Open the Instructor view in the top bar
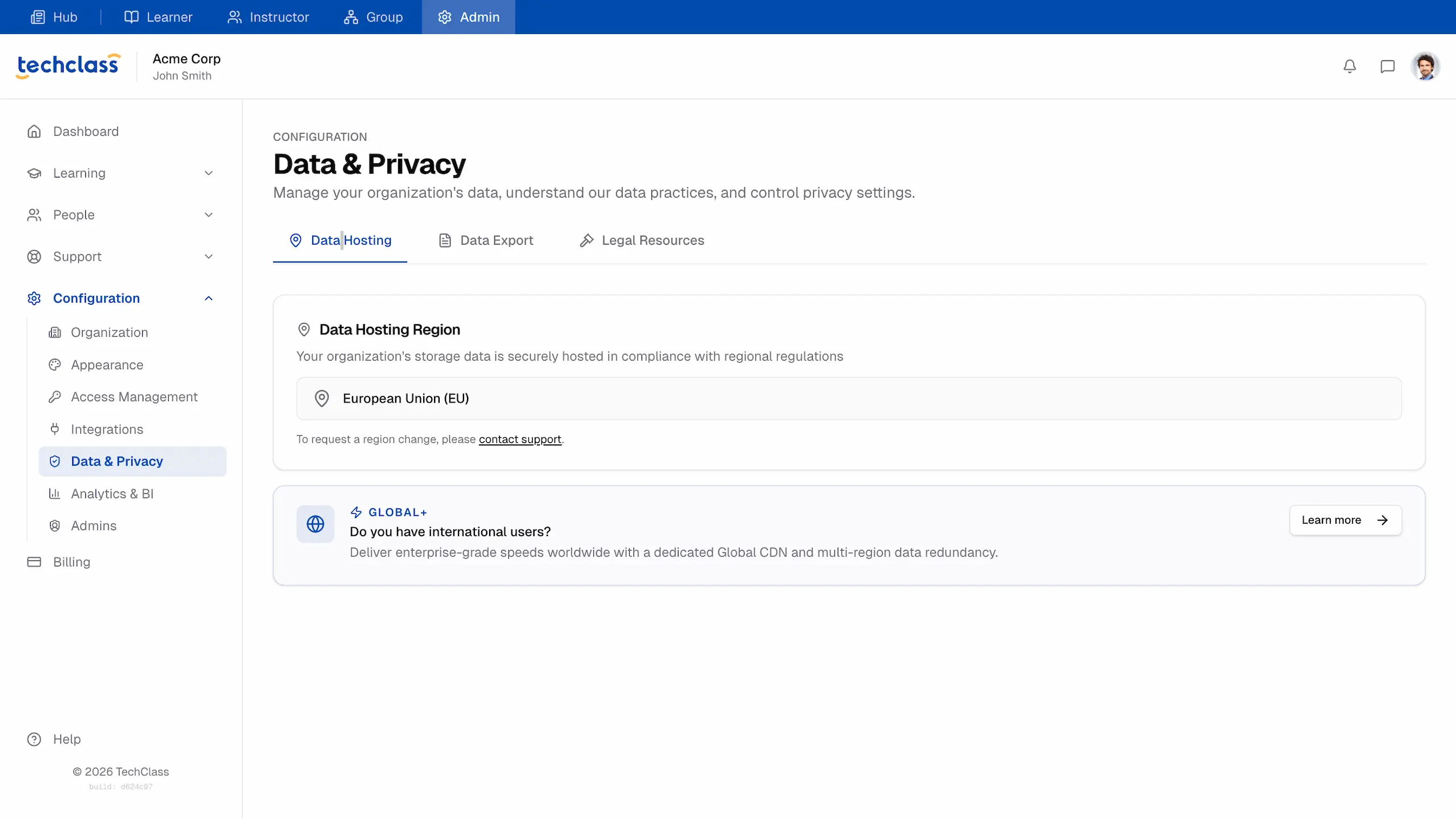Viewport: 1456px width, 819px height. click(268, 17)
